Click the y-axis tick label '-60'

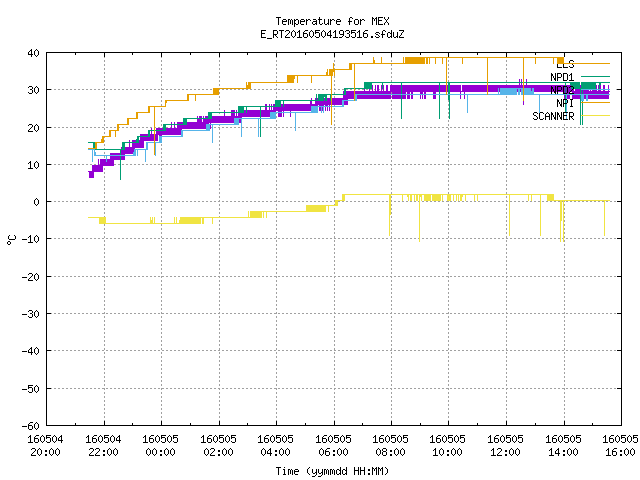[x=31, y=426]
